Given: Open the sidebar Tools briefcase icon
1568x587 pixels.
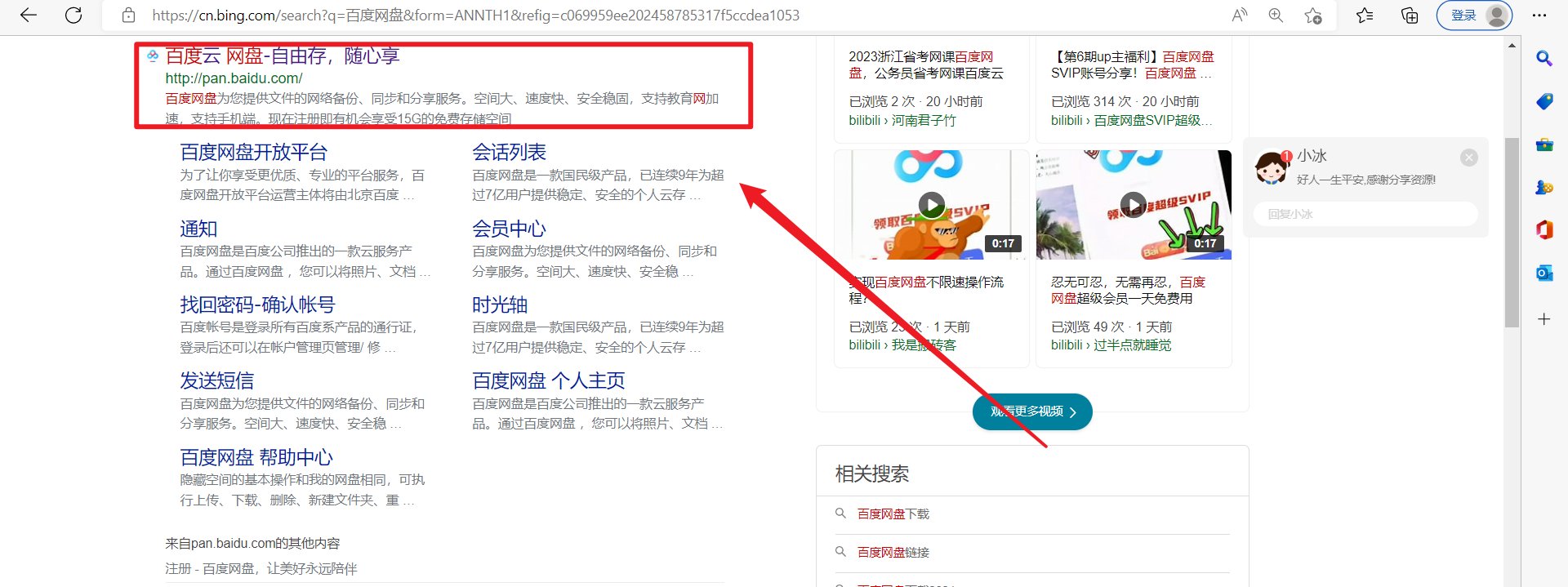Looking at the screenshot, I should click(x=1543, y=145).
